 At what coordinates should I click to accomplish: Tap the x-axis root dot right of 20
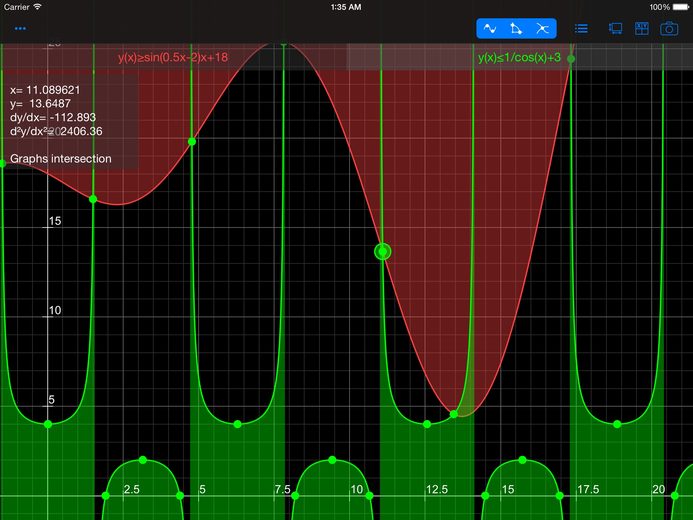click(x=675, y=496)
